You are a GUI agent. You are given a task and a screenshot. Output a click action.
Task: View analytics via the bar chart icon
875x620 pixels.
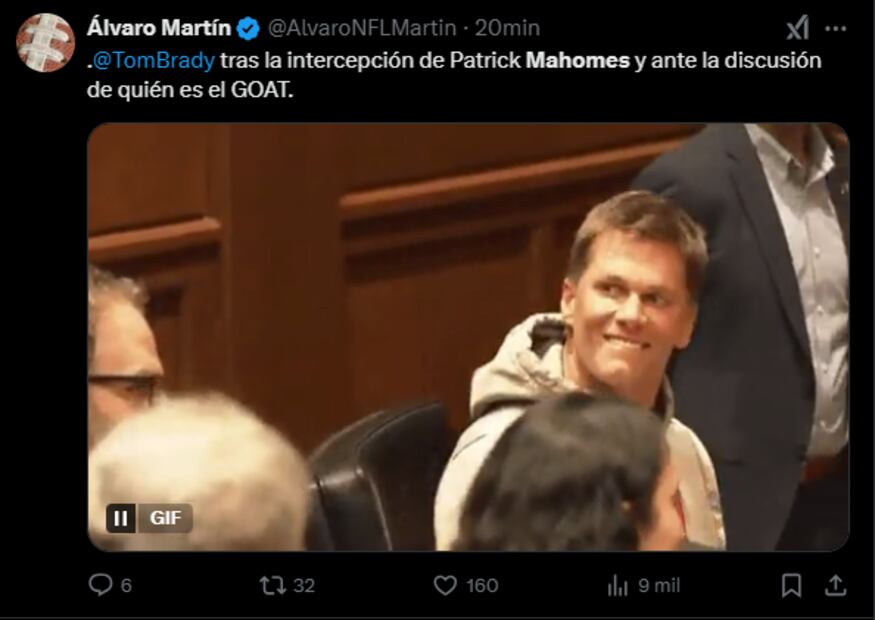617,585
